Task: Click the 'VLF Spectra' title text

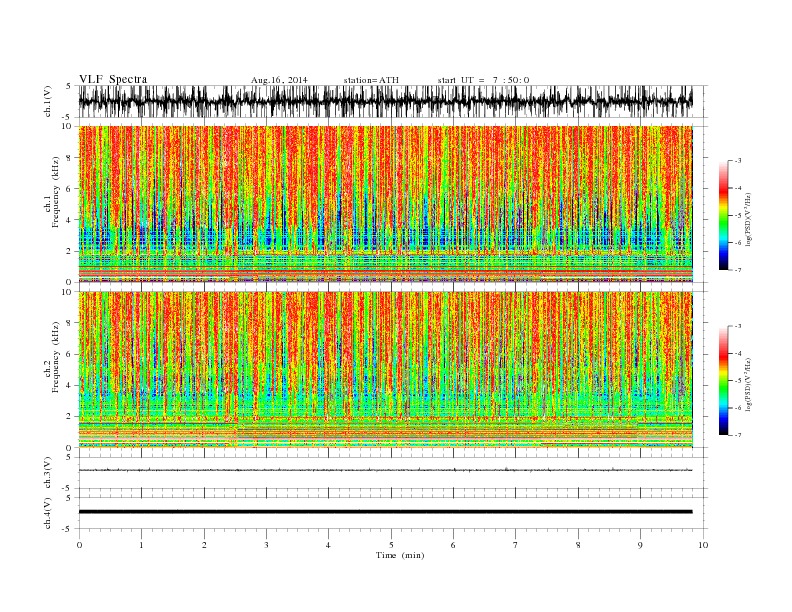Action: click(x=113, y=79)
